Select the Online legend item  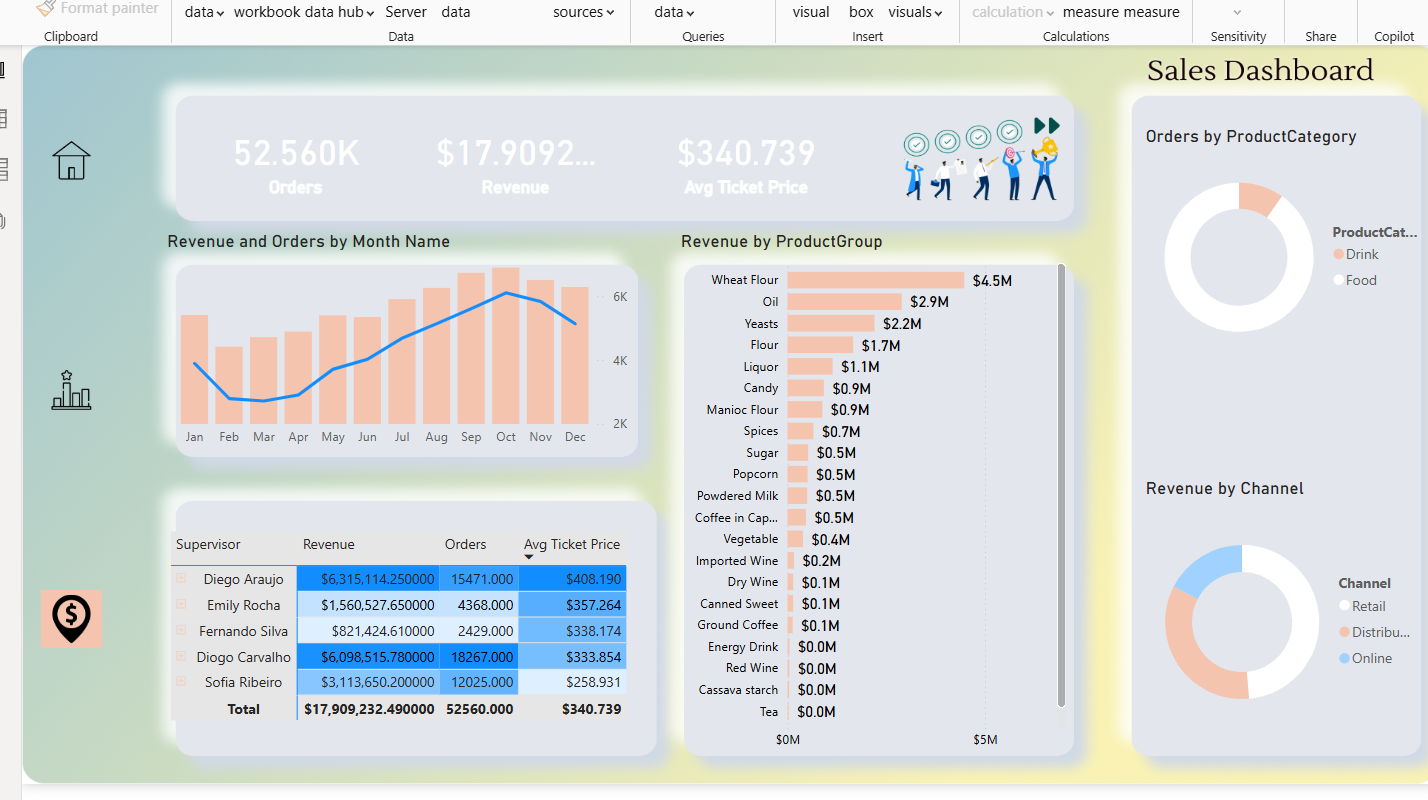coord(1365,658)
